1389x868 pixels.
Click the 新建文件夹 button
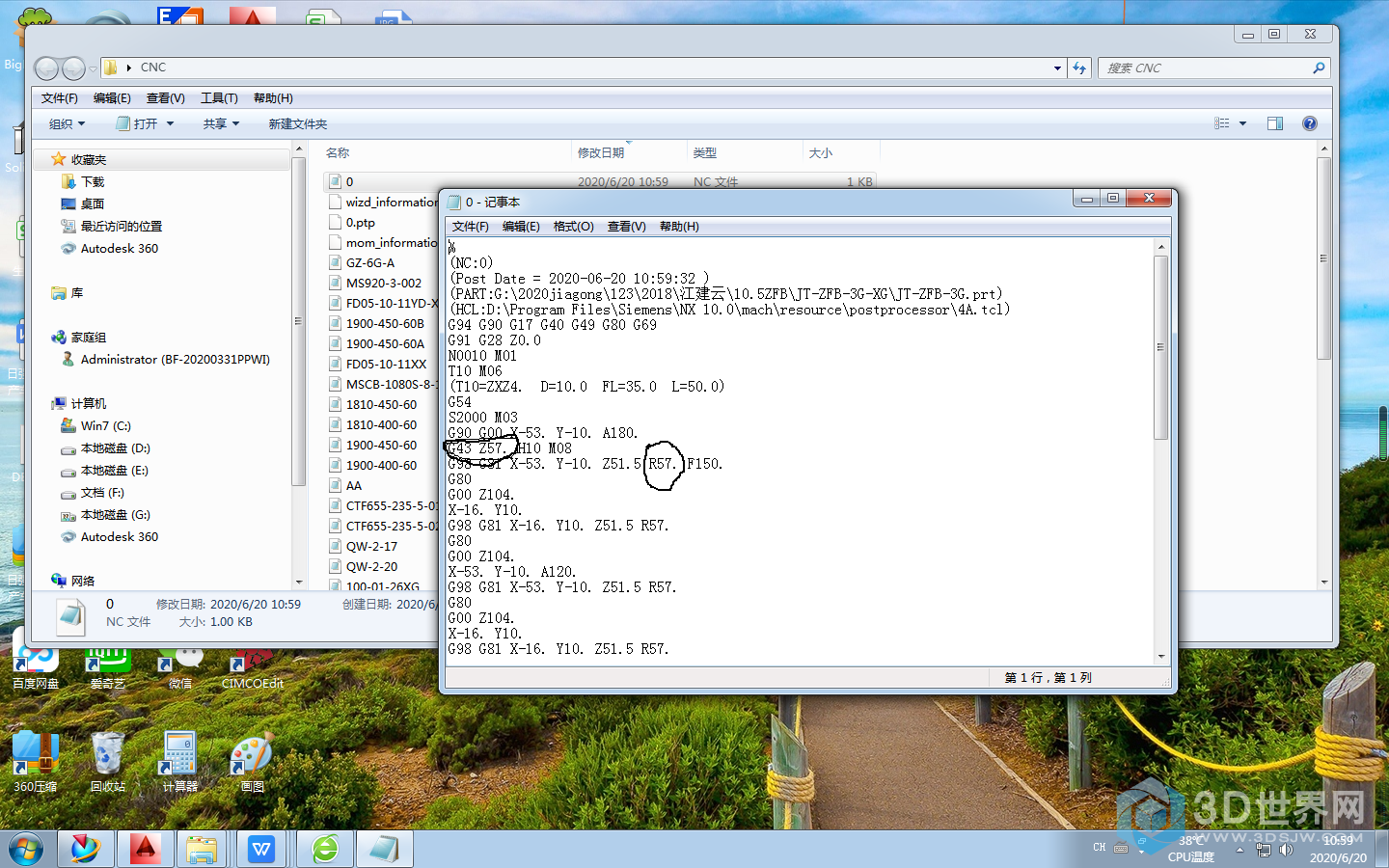[x=298, y=123]
